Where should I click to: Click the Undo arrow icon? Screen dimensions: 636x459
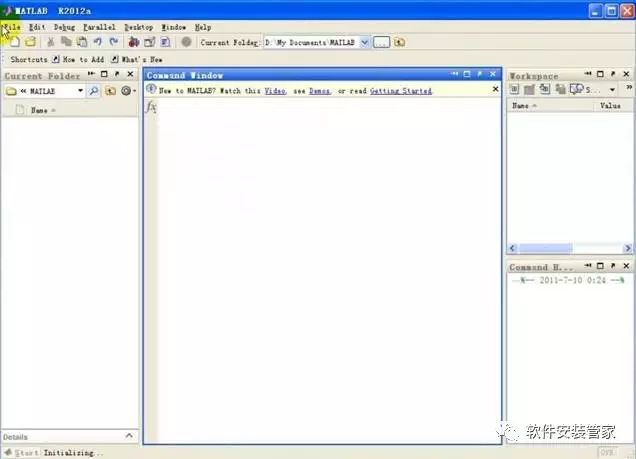97,42
